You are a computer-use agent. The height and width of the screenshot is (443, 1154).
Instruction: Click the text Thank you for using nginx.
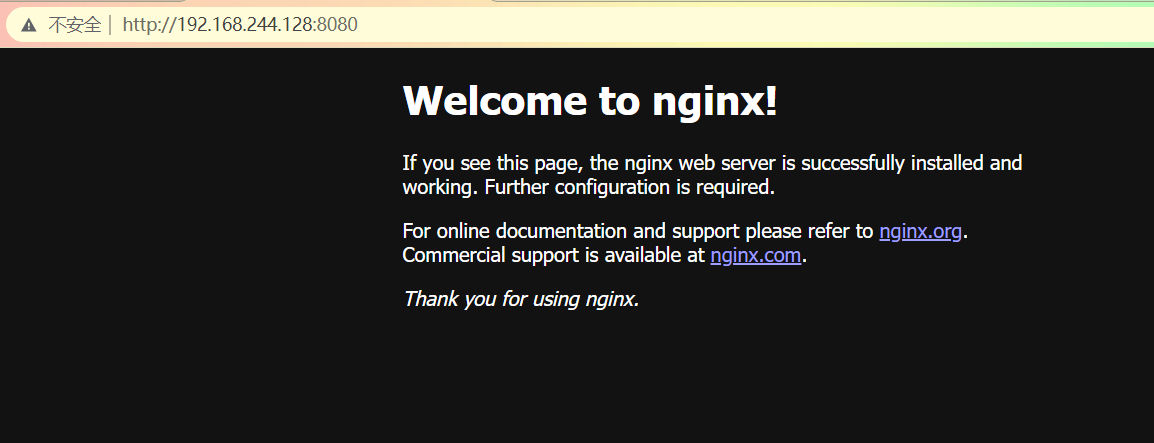521,299
